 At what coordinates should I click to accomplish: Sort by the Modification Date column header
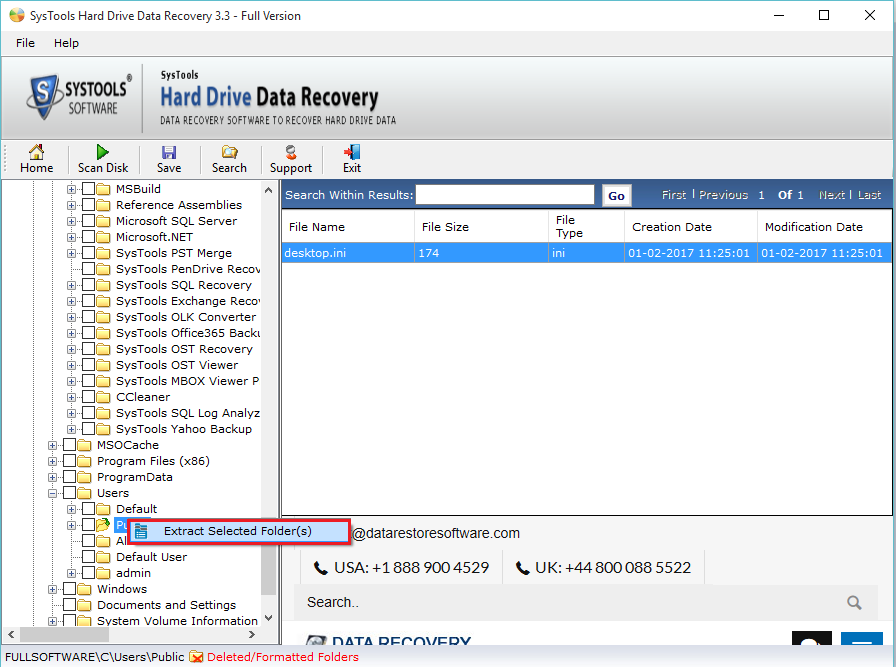coord(823,227)
